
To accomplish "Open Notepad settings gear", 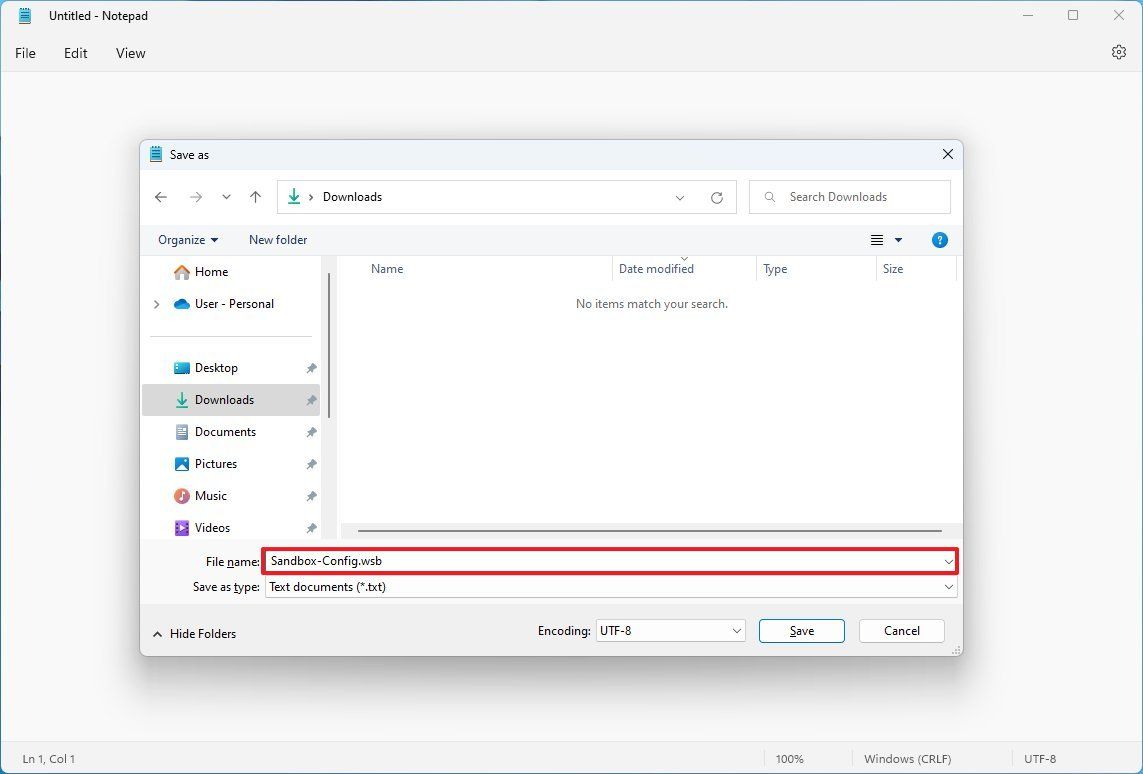I will coord(1117,52).
